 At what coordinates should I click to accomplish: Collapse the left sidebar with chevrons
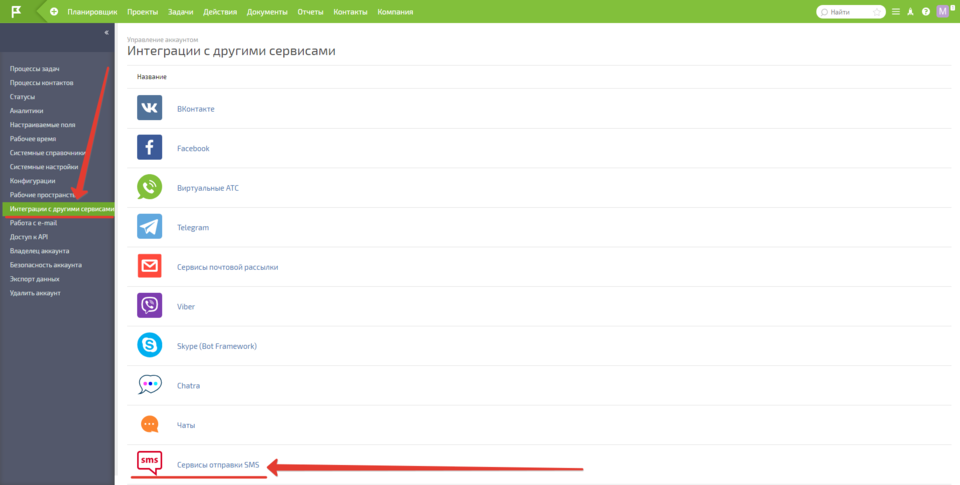point(107,32)
